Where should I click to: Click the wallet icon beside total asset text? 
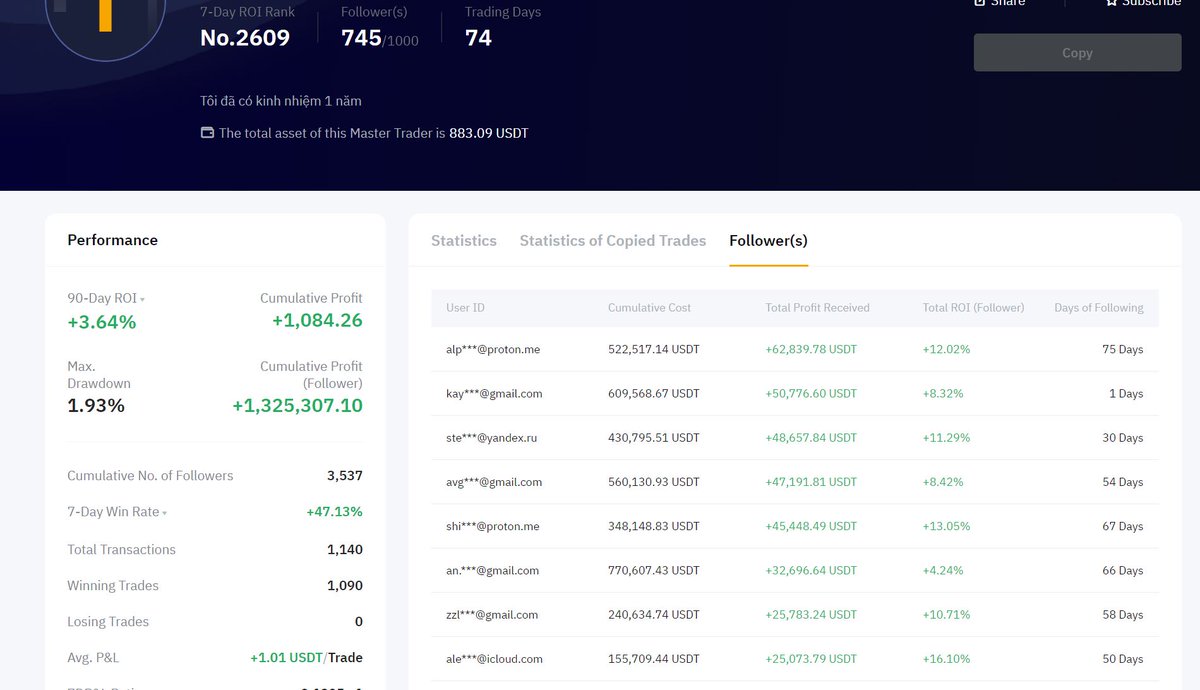206,131
